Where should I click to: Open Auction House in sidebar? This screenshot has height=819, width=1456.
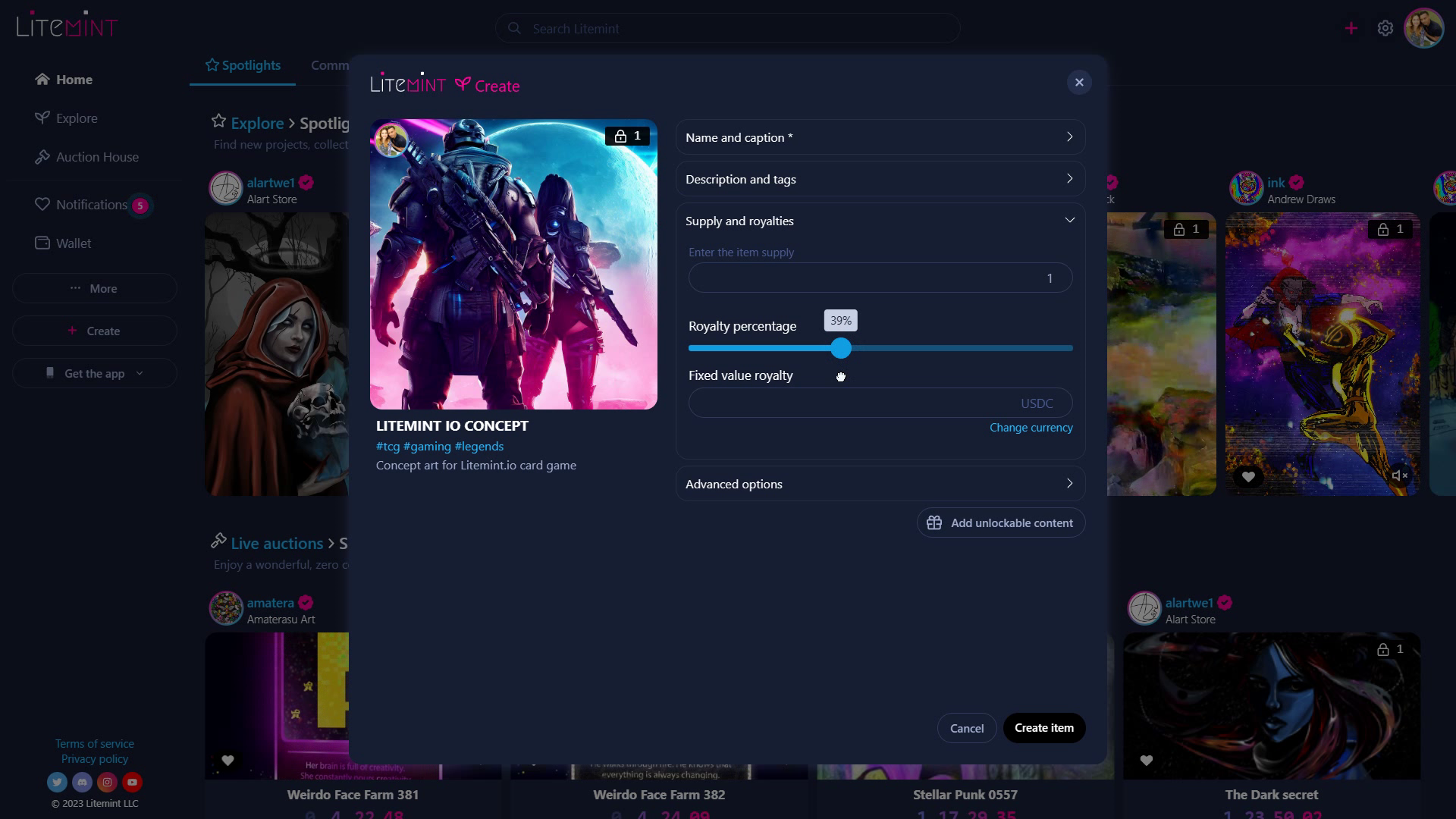pos(97,157)
